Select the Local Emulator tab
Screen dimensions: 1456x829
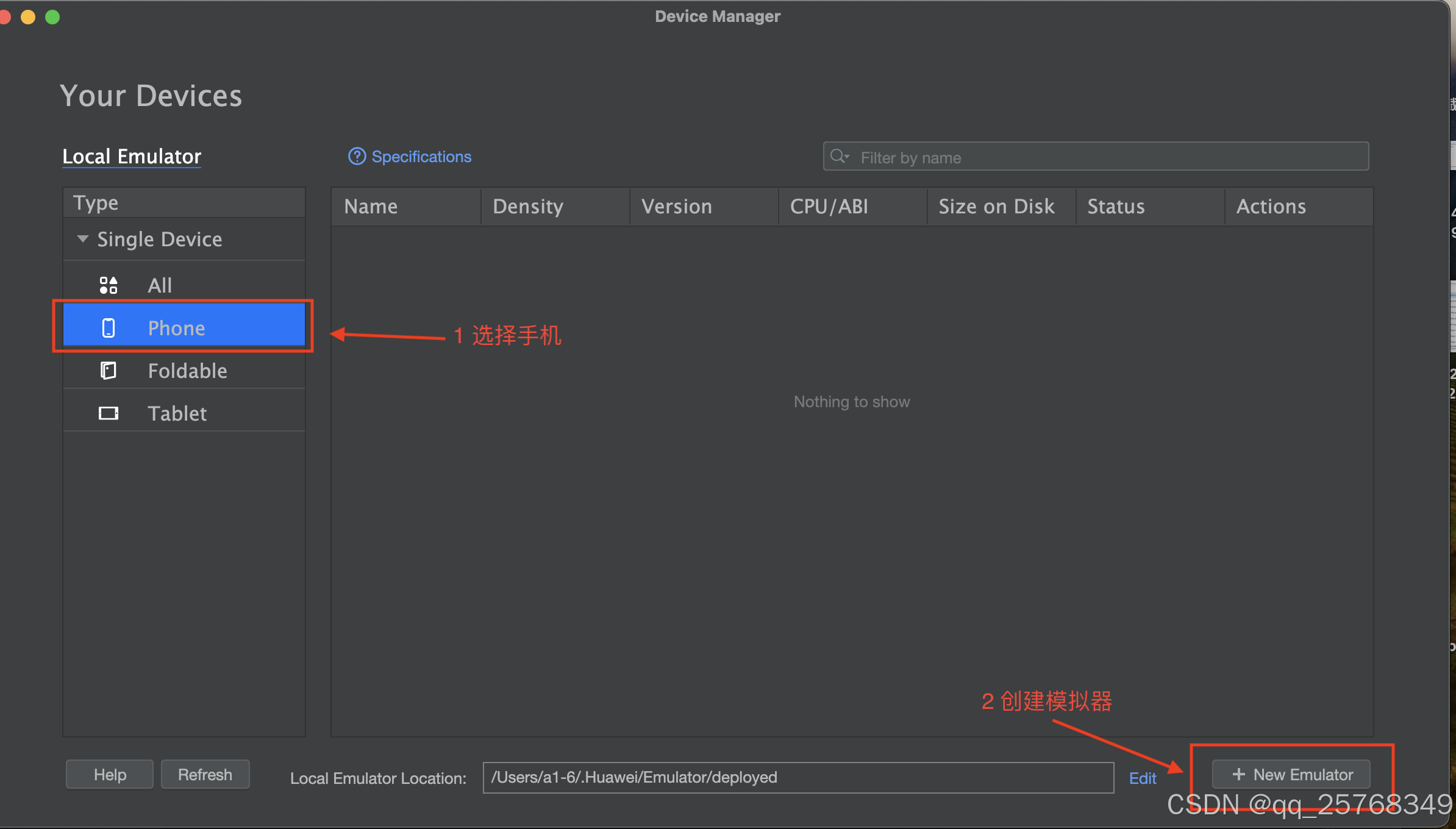(132, 157)
